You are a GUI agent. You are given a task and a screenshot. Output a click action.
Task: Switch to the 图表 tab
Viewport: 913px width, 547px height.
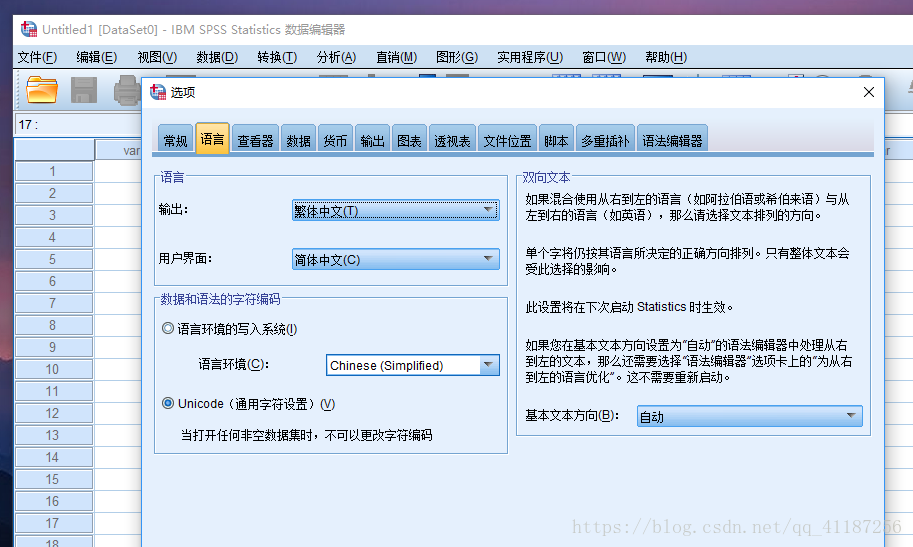pos(409,140)
